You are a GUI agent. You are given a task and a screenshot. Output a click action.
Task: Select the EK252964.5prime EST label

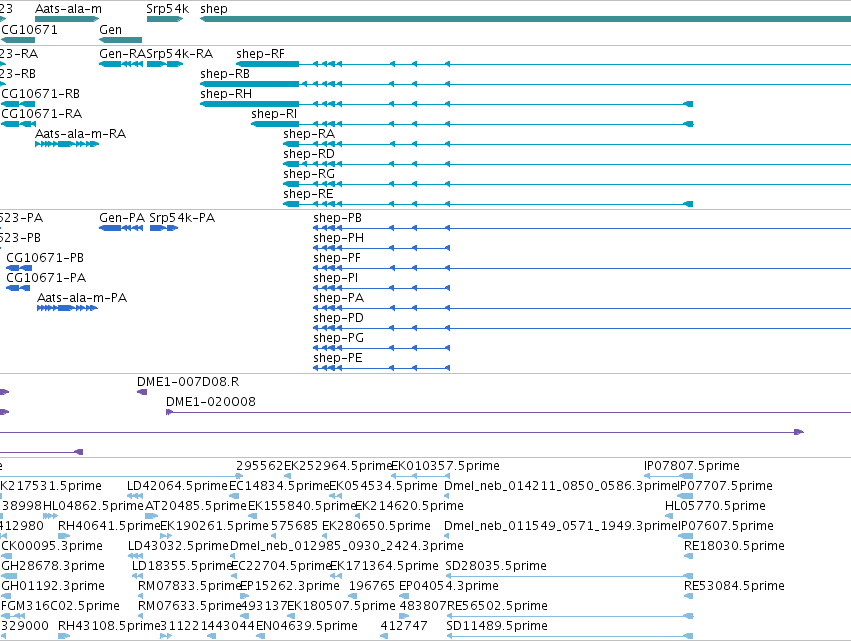point(338,466)
